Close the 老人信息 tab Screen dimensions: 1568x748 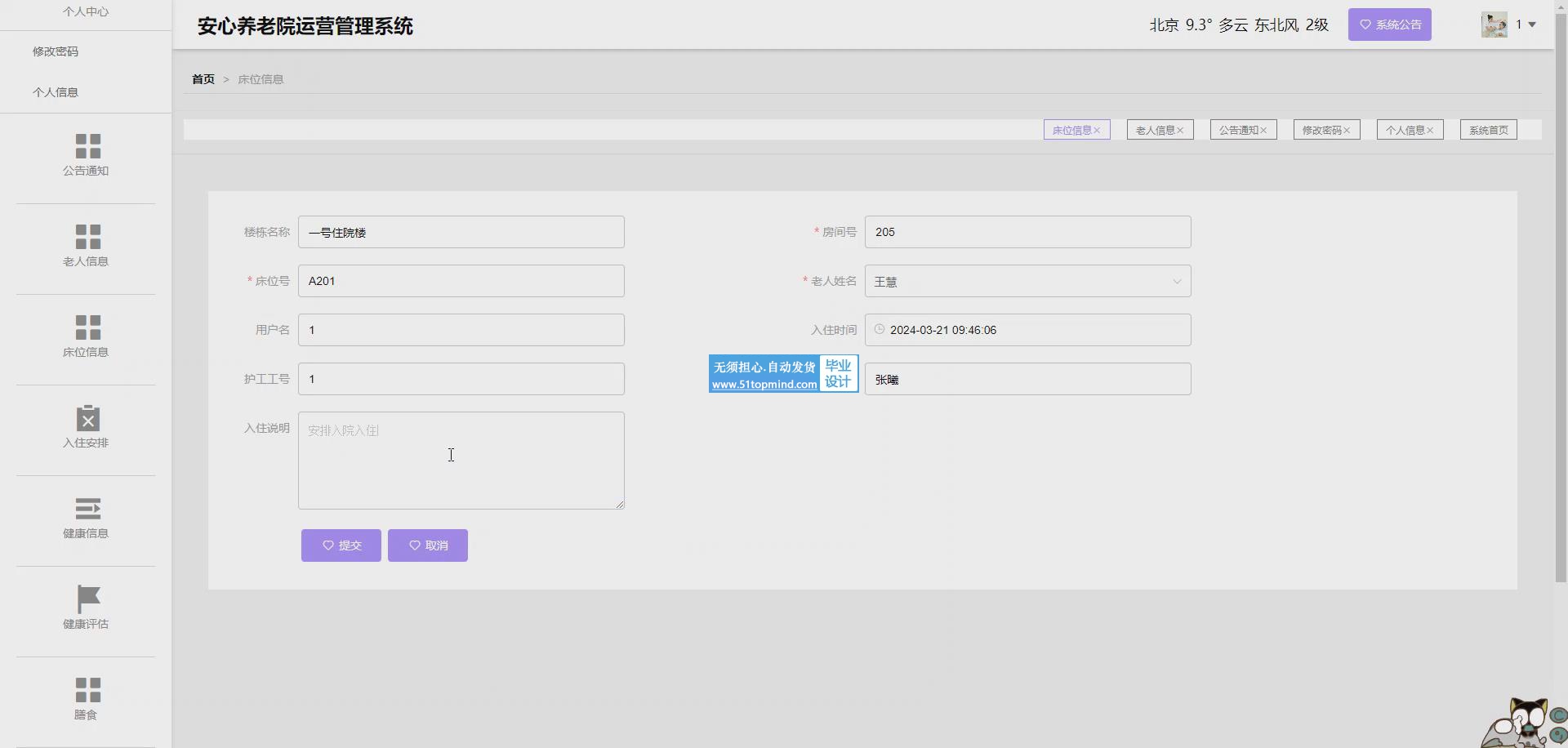(1180, 130)
